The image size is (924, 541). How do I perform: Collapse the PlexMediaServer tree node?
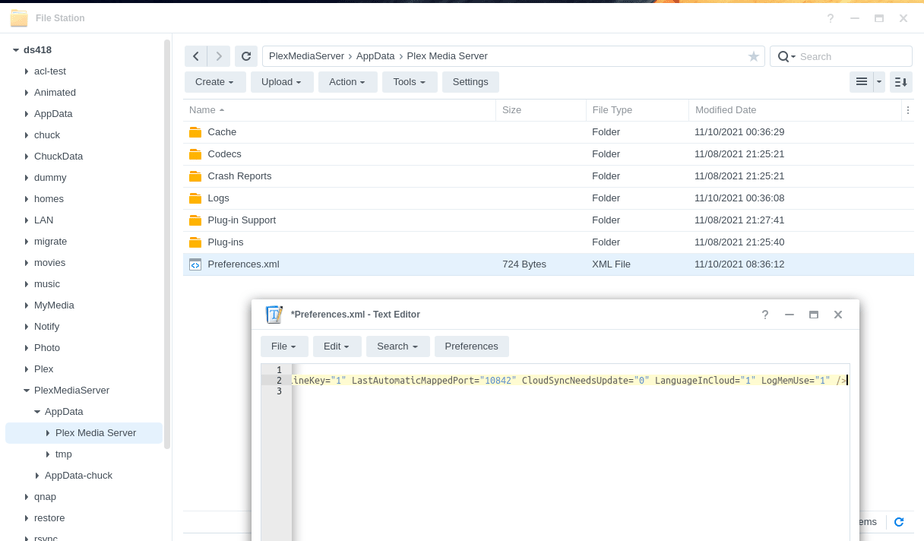coord(27,390)
